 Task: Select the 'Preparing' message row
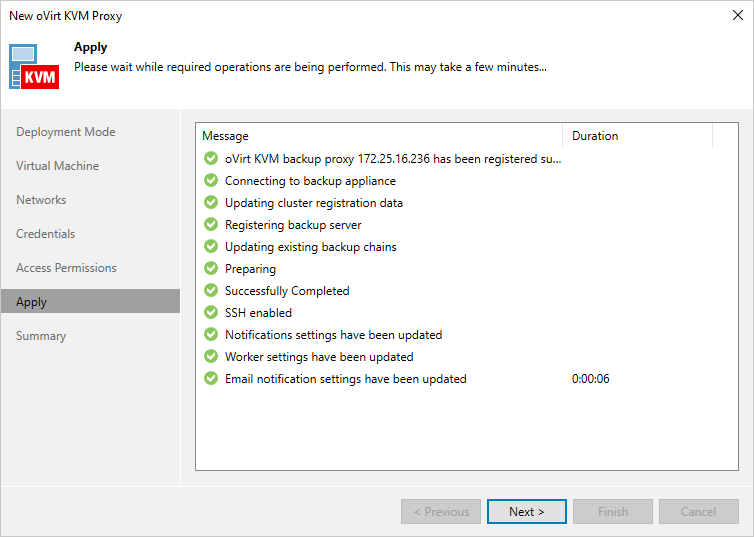click(x=250, y=269)
